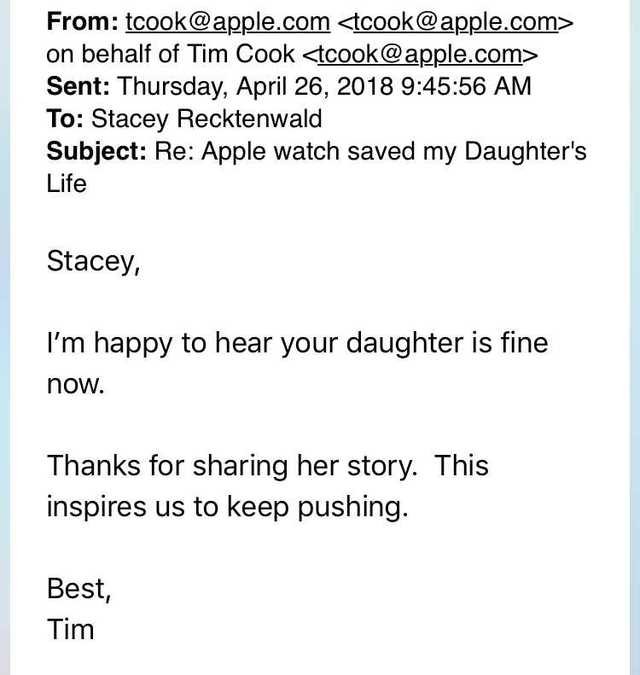
Task: Click the bold "To:" header label
Action: pyautogui.click(x=65, y=118)
